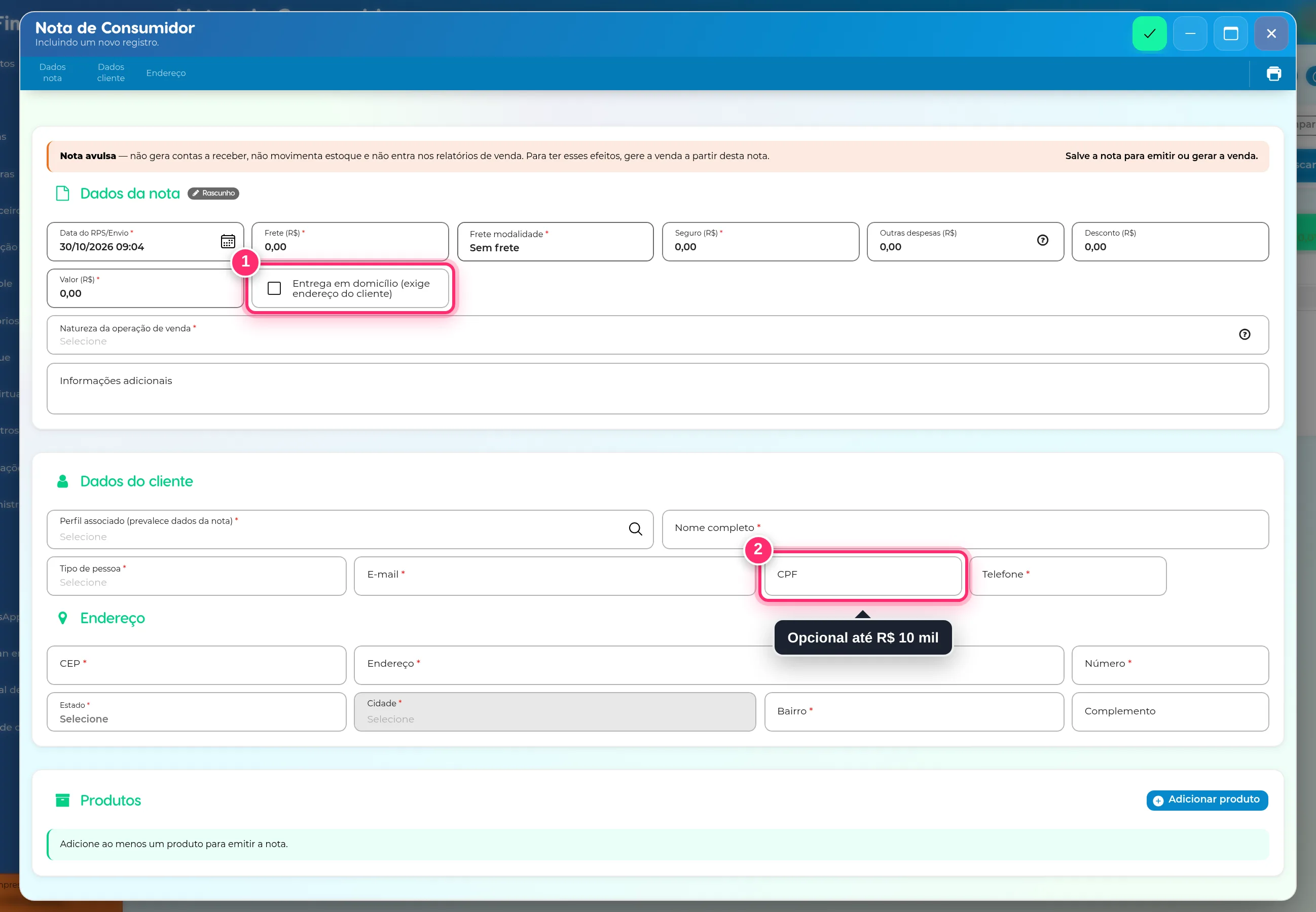The height and width of the screenshot is (912, 1316).
Task: Close the Nota de Consumidor dialog
Action: (x=1271, y=34)
